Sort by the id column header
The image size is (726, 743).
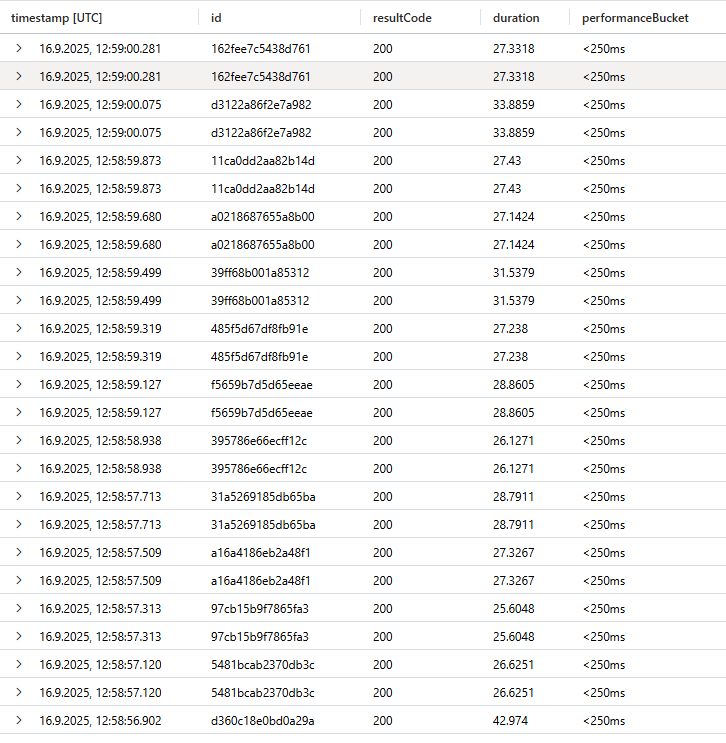pos(216,18)
